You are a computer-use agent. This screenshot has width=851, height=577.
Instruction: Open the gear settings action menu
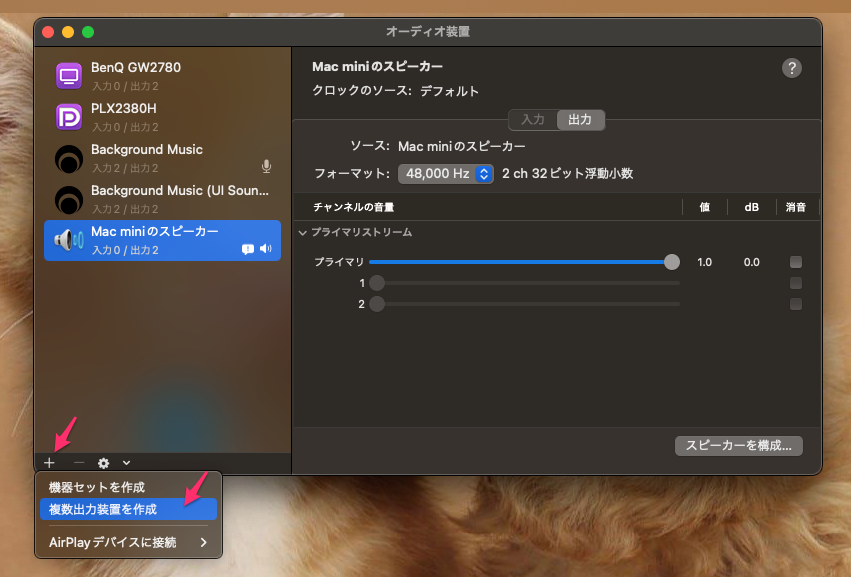pyautogui.click(x=103, y=463)
